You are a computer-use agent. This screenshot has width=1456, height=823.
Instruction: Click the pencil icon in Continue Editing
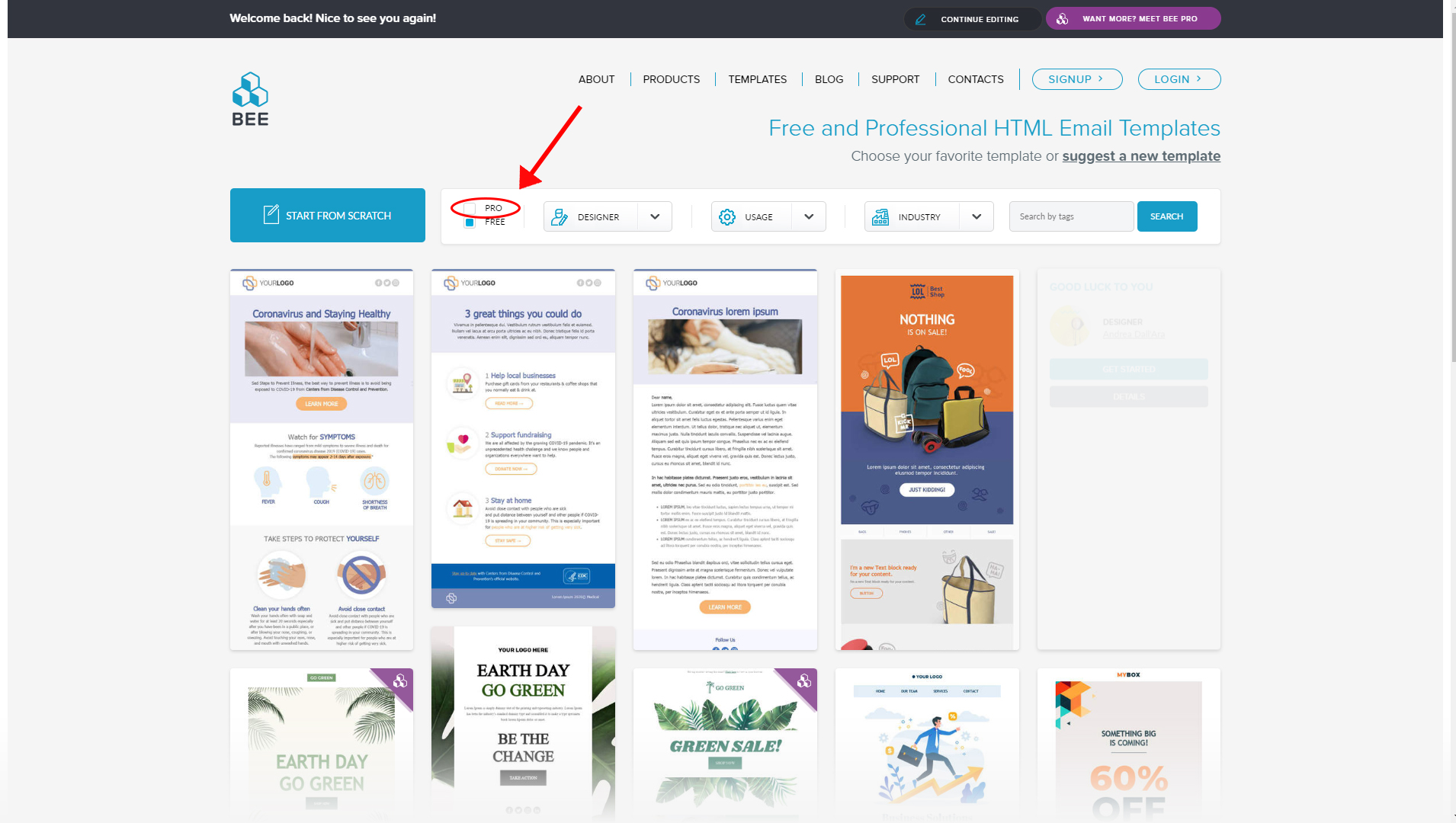click(920, 19)
